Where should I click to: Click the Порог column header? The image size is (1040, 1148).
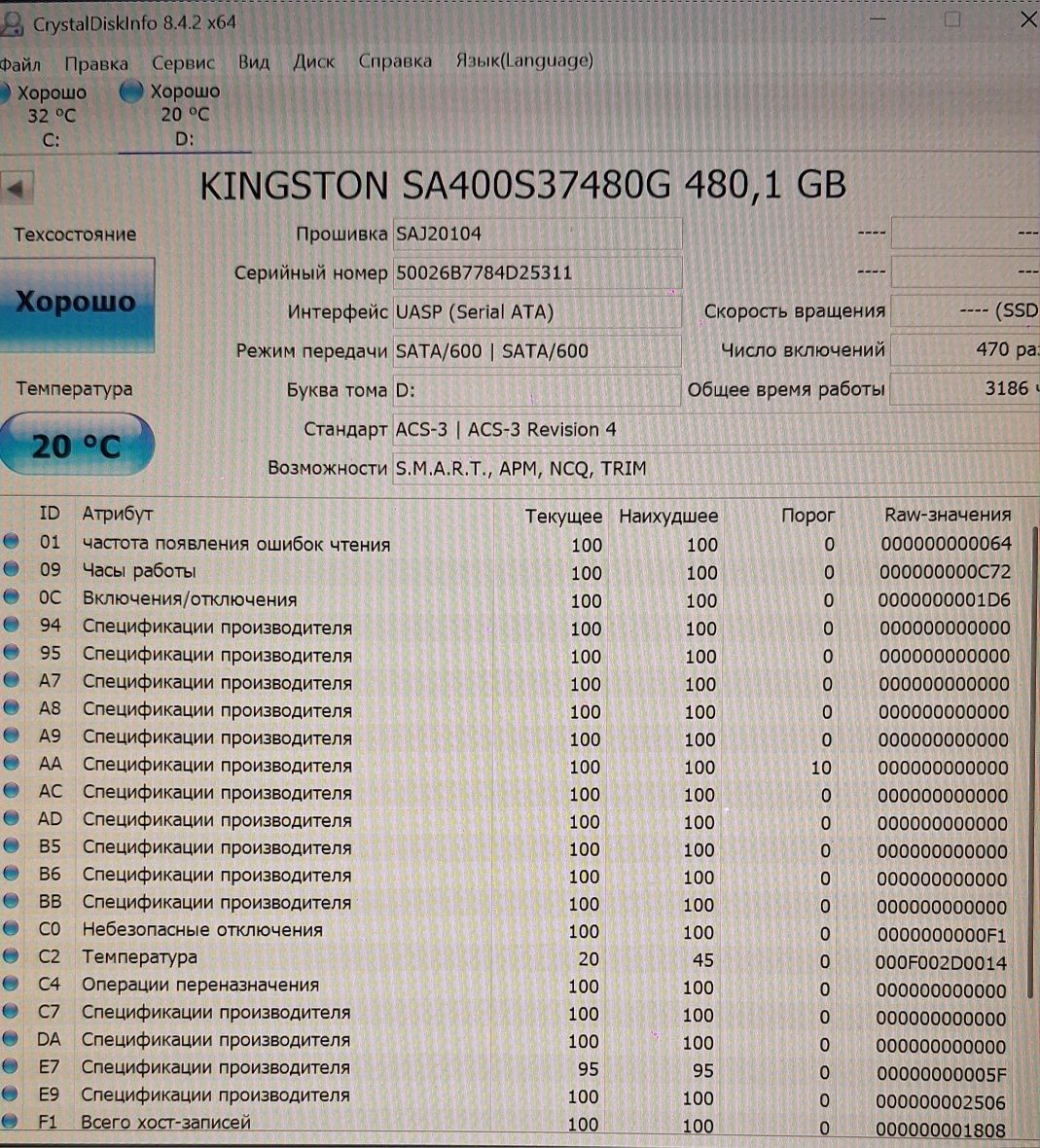pyautogui.click(x=808, y=516)
